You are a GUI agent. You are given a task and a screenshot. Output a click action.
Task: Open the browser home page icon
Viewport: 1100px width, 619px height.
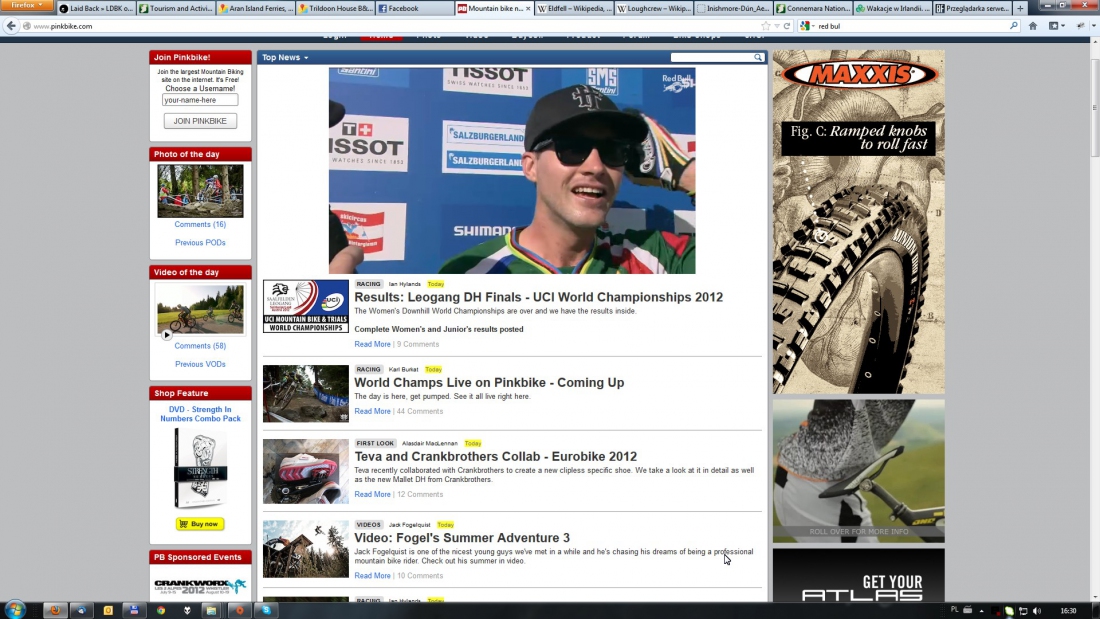click(x=1033, y=26)
